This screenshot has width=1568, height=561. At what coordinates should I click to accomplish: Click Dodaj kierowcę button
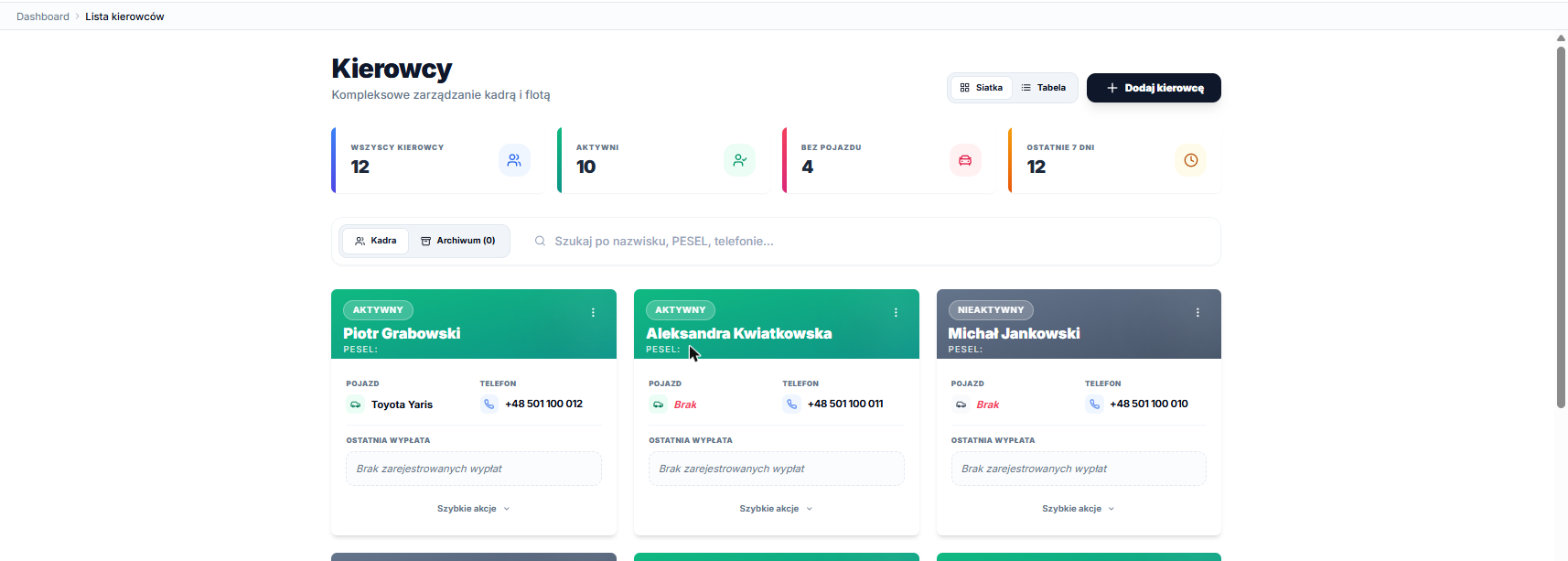coord(1154,88)
